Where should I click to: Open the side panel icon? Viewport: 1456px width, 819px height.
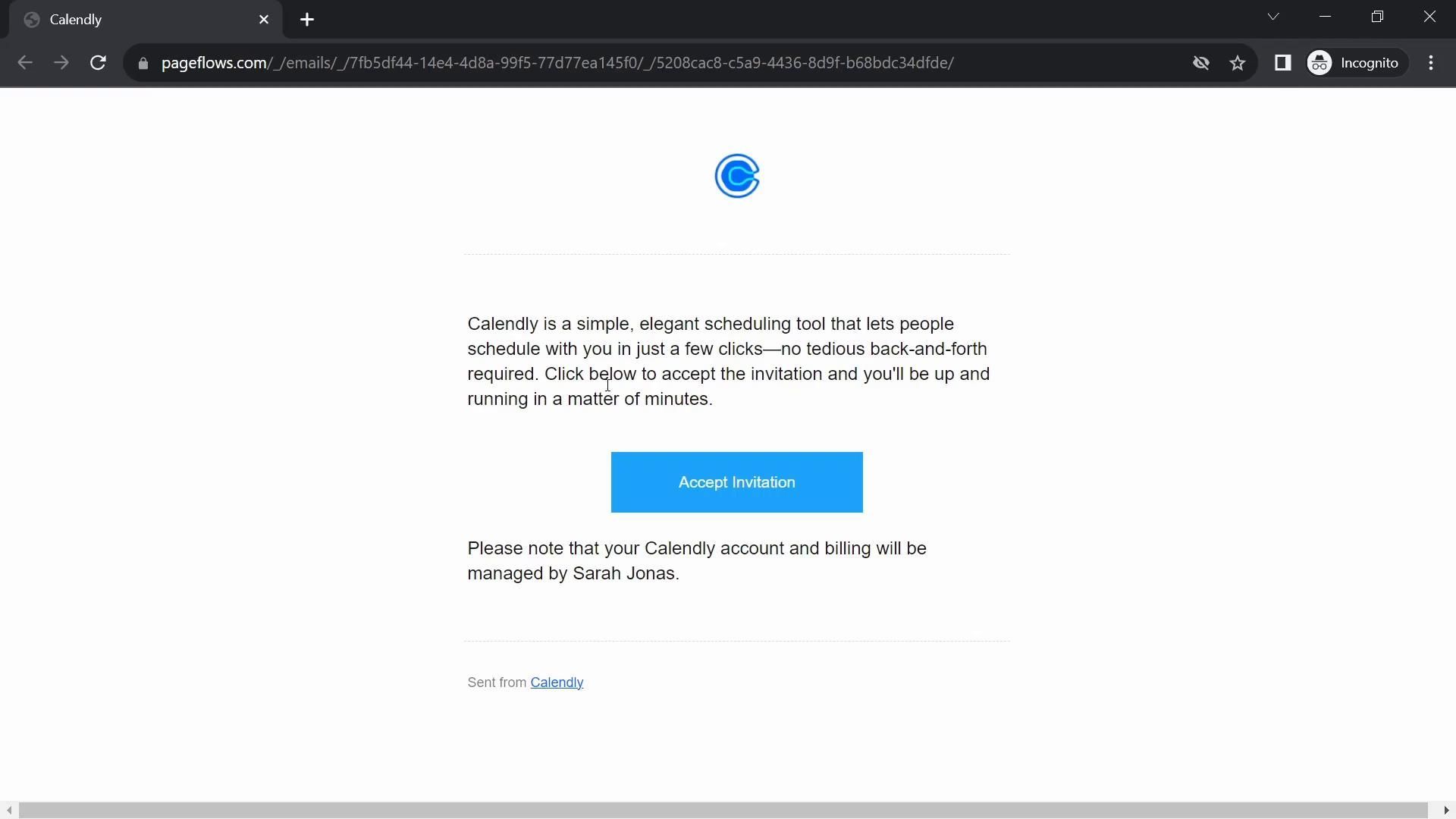click(1282, 63)
